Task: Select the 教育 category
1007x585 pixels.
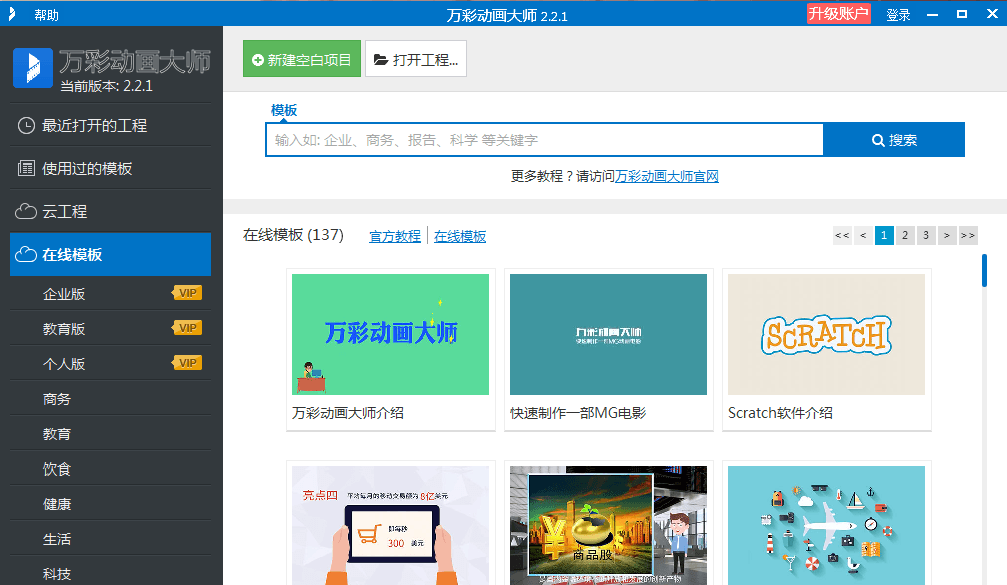Action: coord(110,433)
